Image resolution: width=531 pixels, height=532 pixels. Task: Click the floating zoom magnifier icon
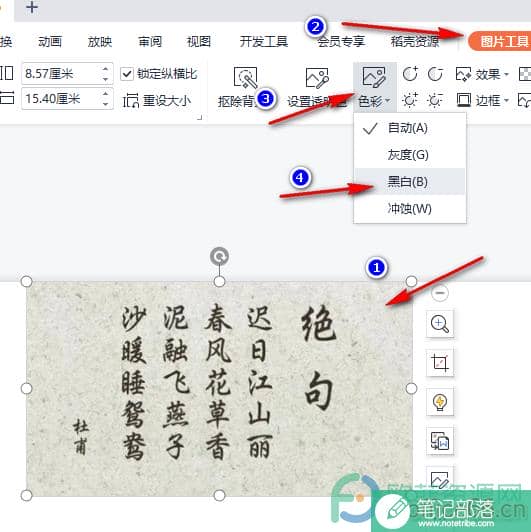[x=440, y=324]
